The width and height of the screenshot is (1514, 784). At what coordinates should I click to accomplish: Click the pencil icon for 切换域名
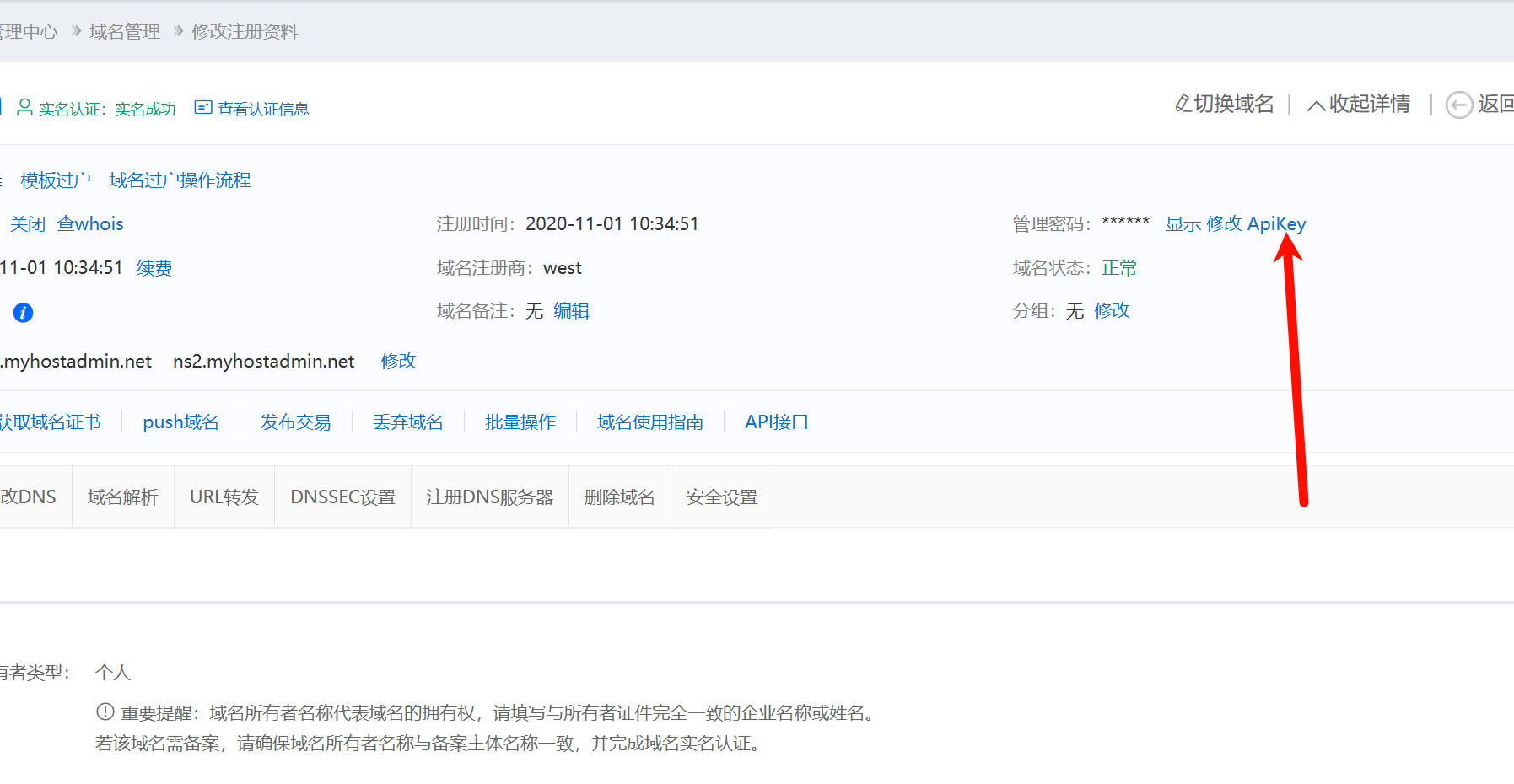[1183, 104]
